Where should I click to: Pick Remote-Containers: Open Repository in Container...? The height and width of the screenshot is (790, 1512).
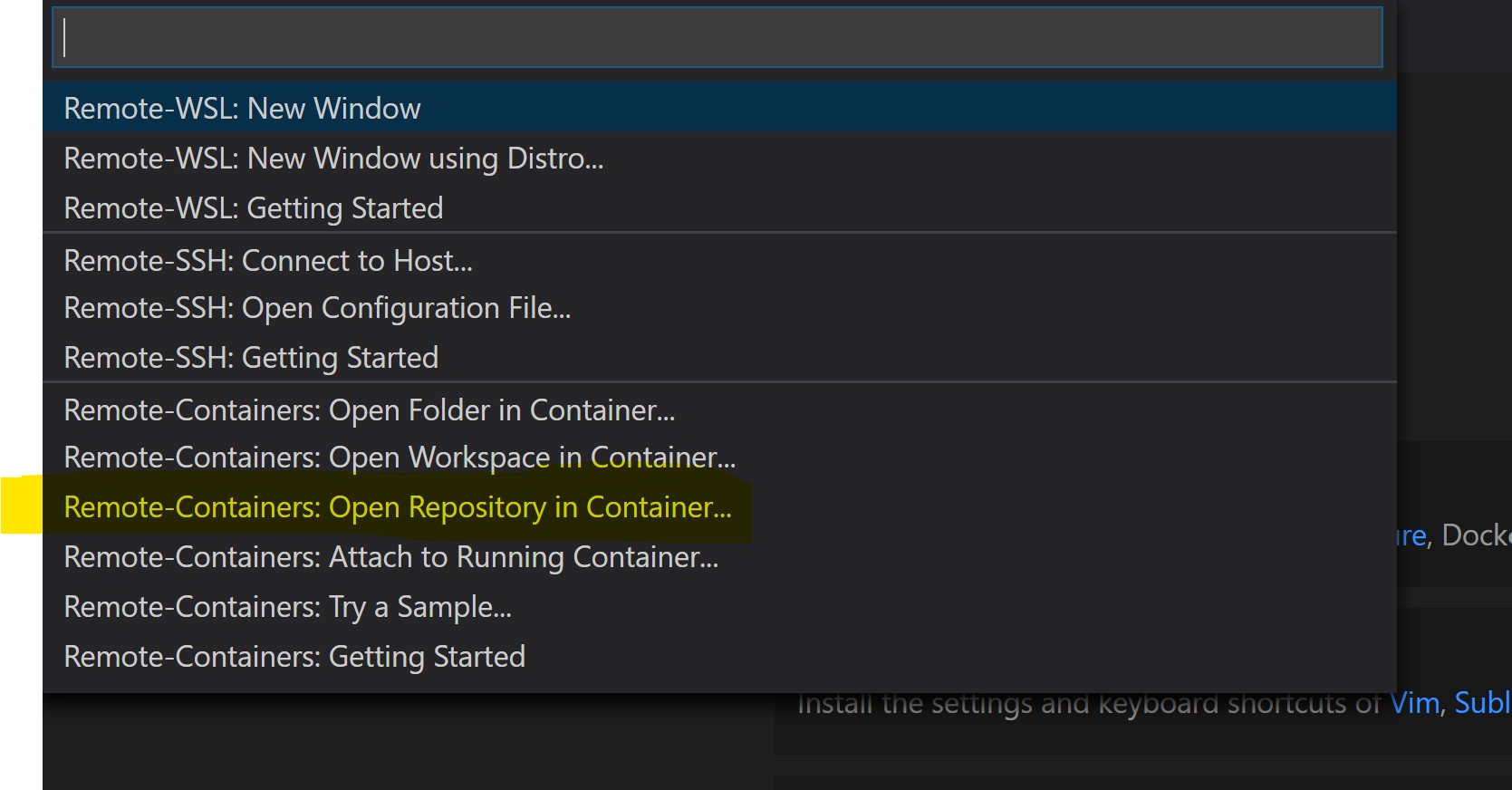coord(719,507)
